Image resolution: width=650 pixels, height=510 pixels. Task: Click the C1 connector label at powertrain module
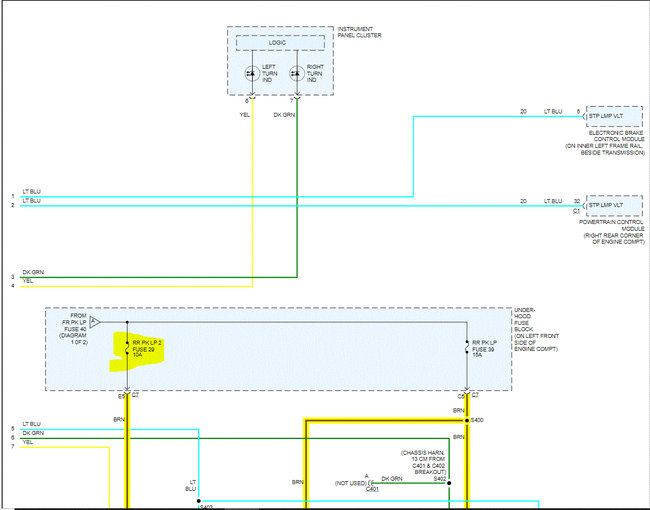click(577, 211)
